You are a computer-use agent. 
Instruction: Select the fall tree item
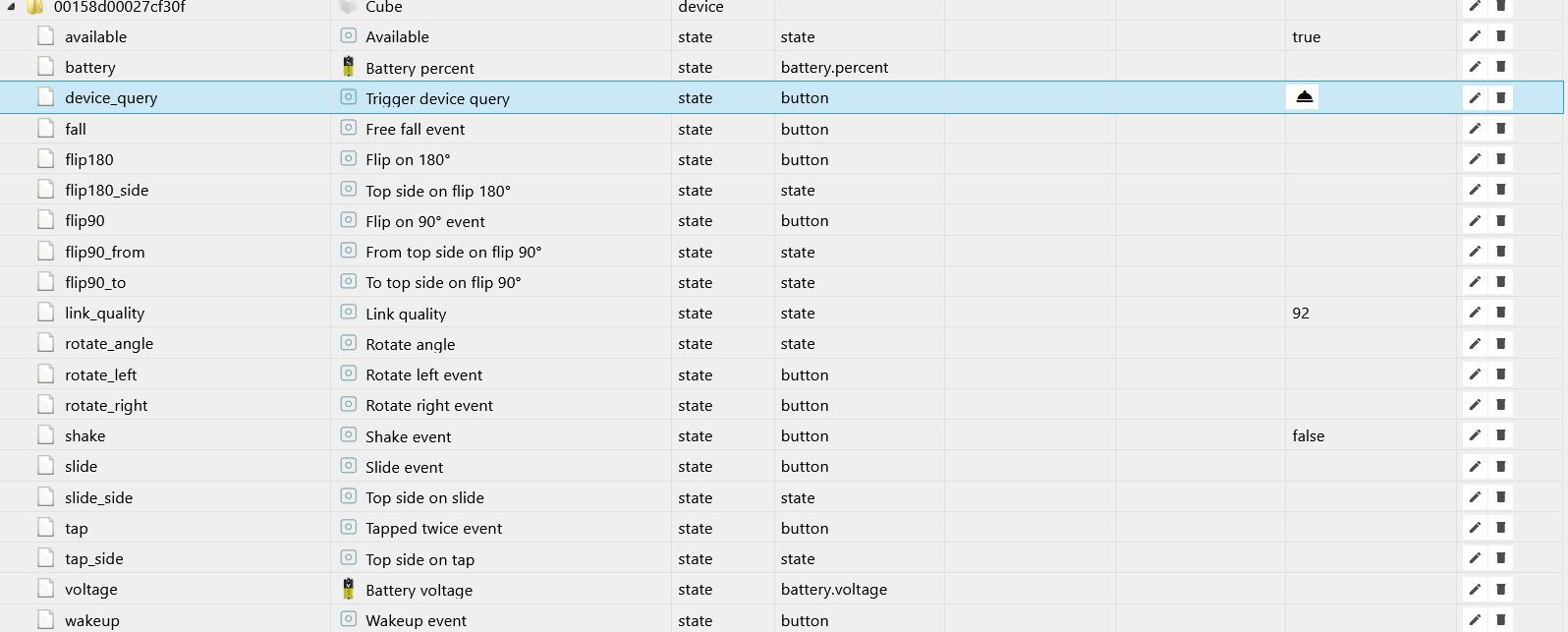click(76, 129)
